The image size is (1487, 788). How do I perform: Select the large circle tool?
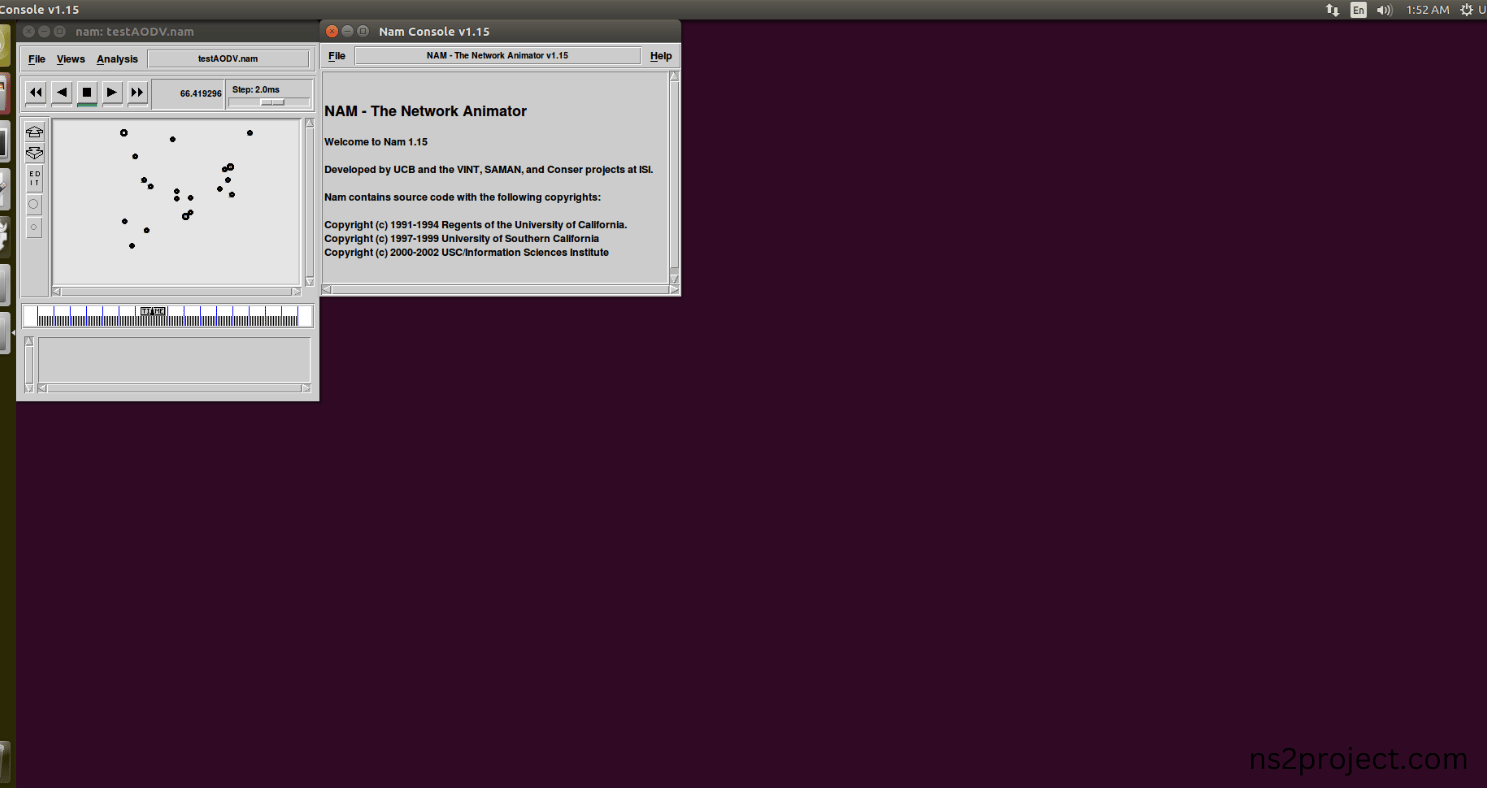34,204
